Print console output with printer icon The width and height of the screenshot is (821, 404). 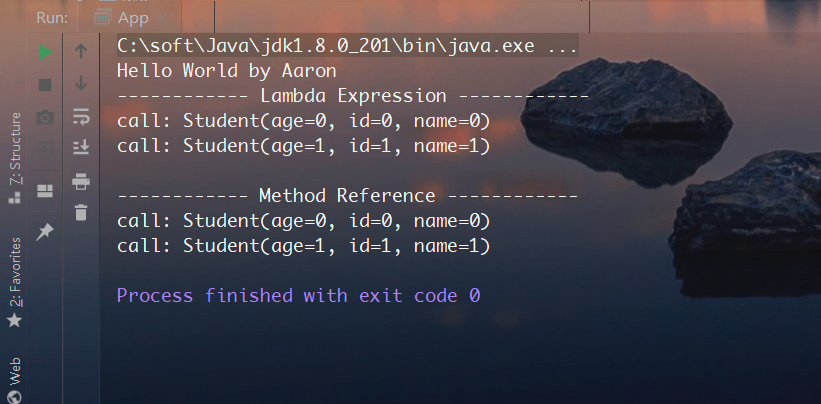[81, 182]
